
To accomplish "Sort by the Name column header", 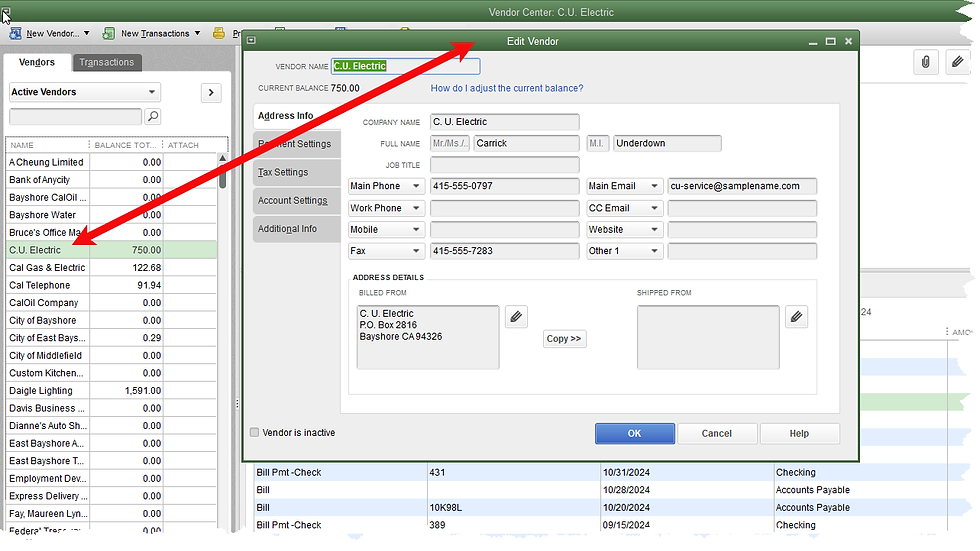I will click(48, 145).
